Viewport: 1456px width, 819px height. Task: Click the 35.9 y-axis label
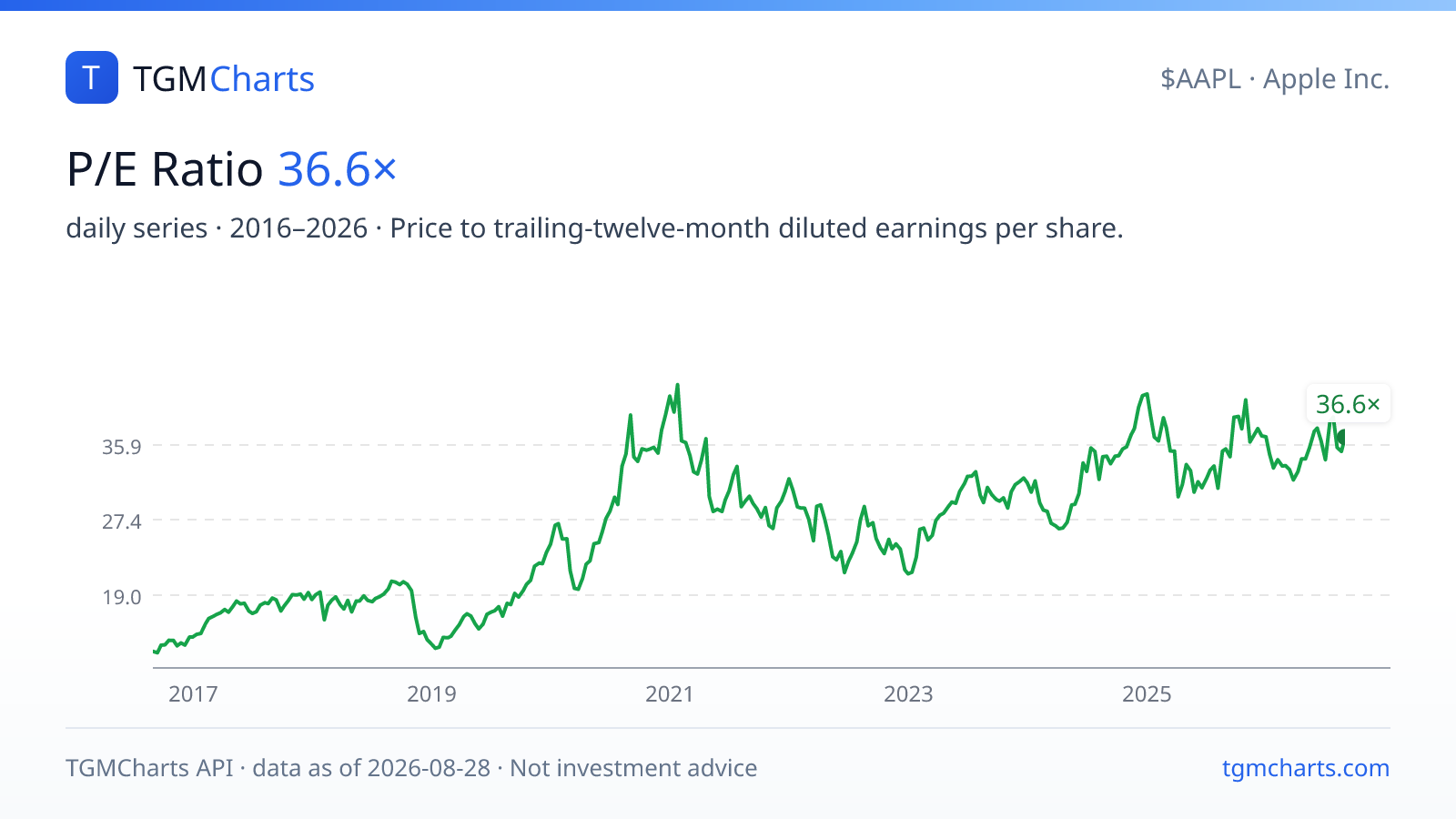pyautogui.click(x=122, y=447)
